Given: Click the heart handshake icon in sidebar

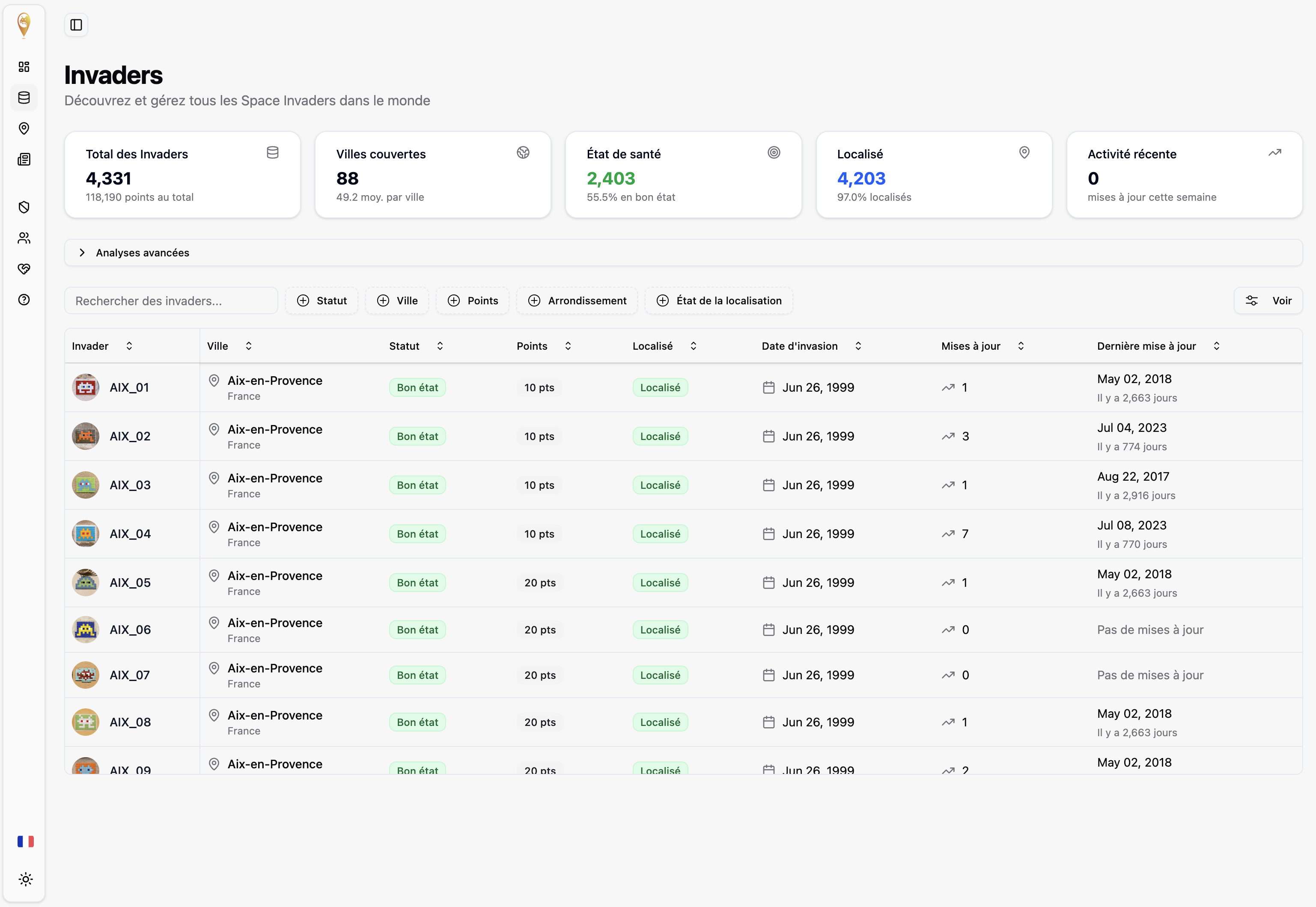Looking at the screenshot, I should click(24, 269).
